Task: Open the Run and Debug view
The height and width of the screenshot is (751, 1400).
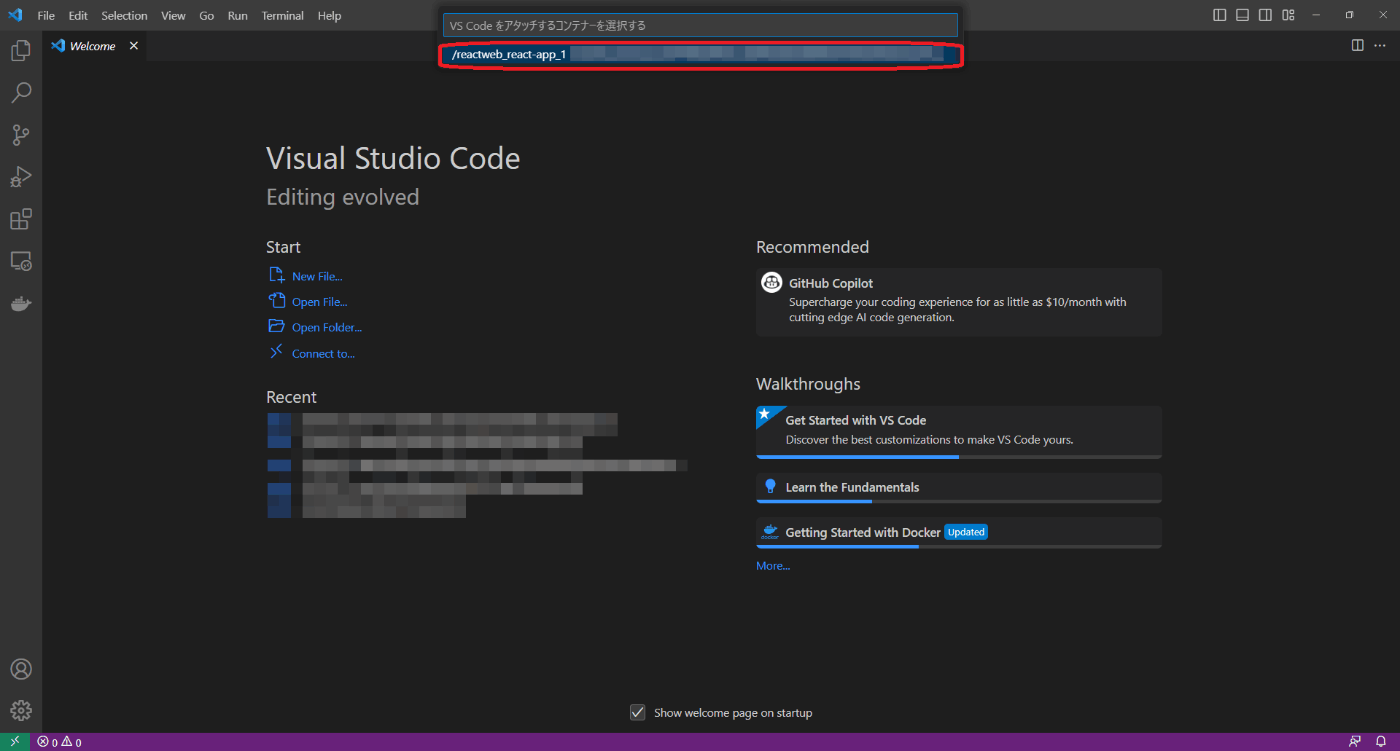Action: point(21,177)
